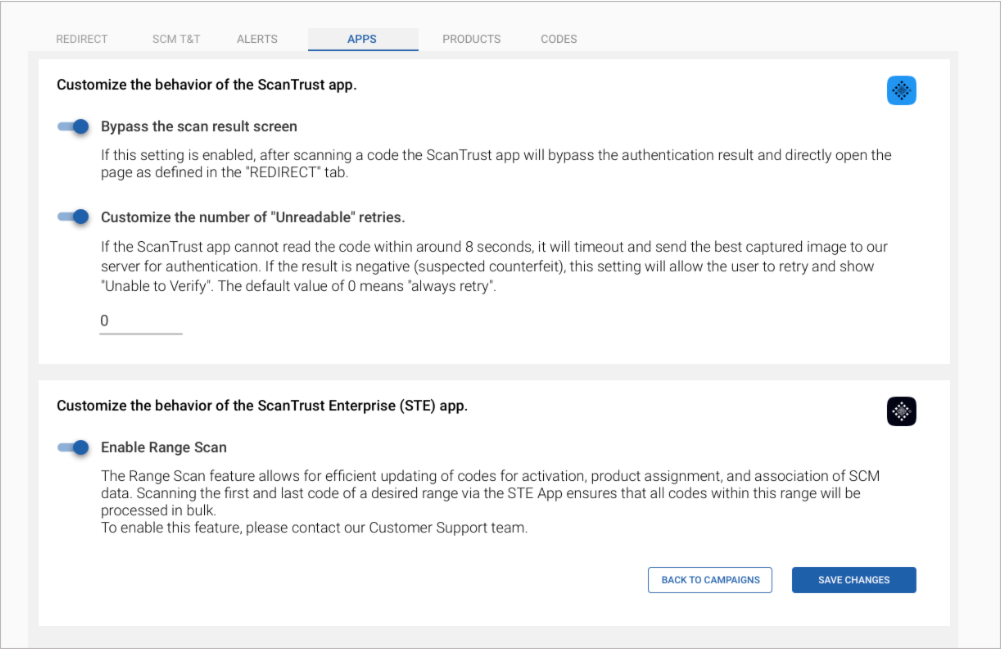Image resolution: width=1001 pixels, height=649 pixels.
Task: Click ScanTrust app section heading
Action: [207, 85]
